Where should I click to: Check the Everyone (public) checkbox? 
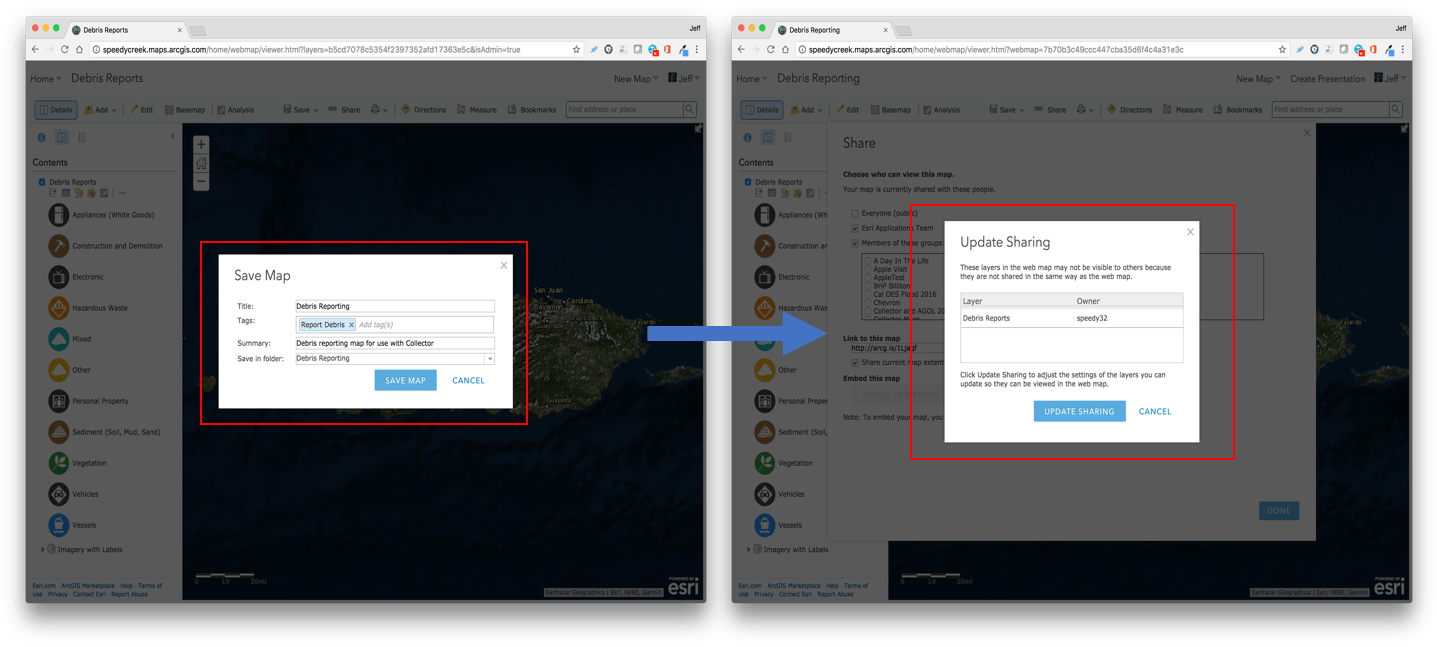[x=855, y=213]
